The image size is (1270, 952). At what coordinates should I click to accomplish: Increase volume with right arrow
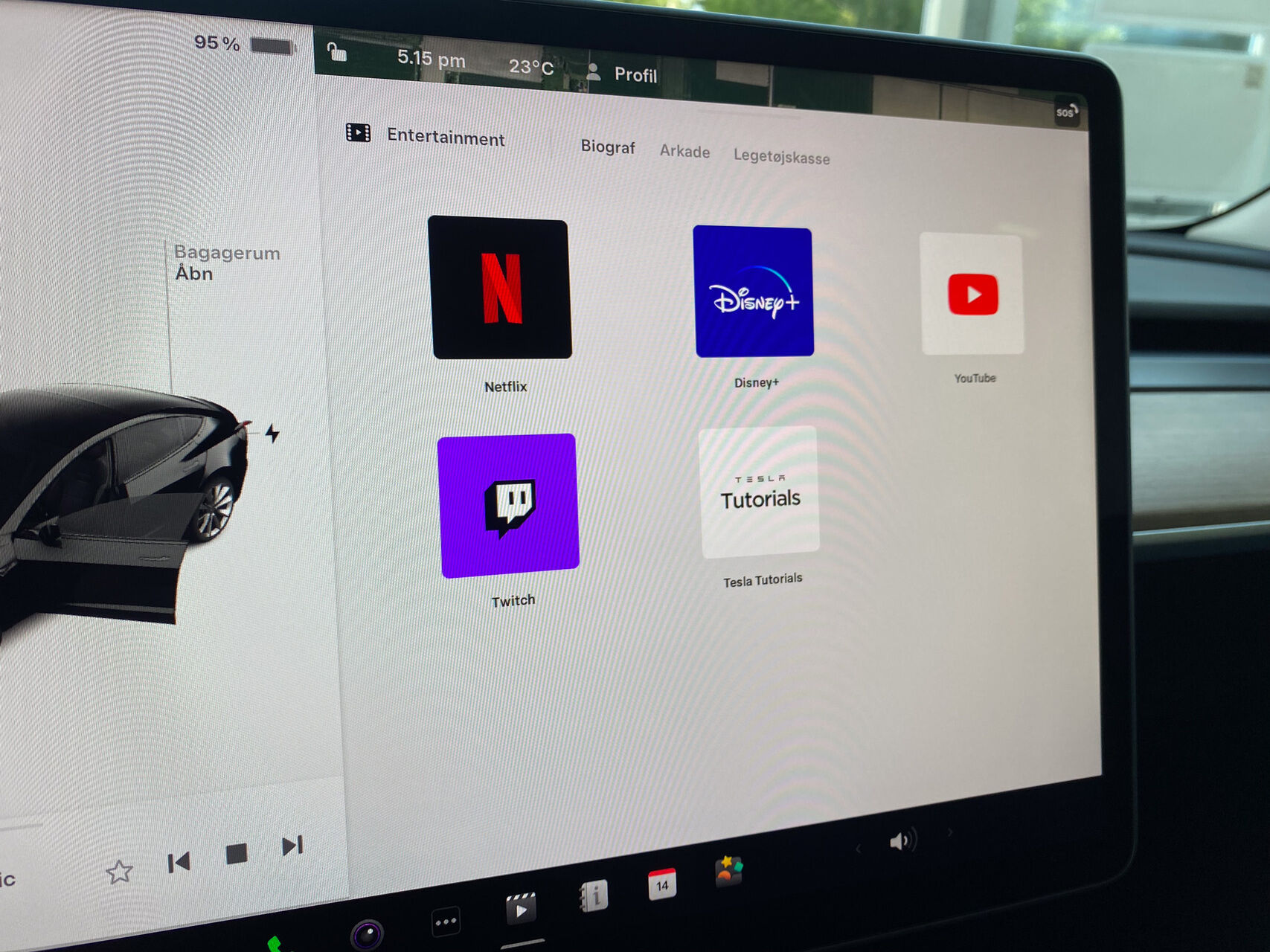(949, 832)
